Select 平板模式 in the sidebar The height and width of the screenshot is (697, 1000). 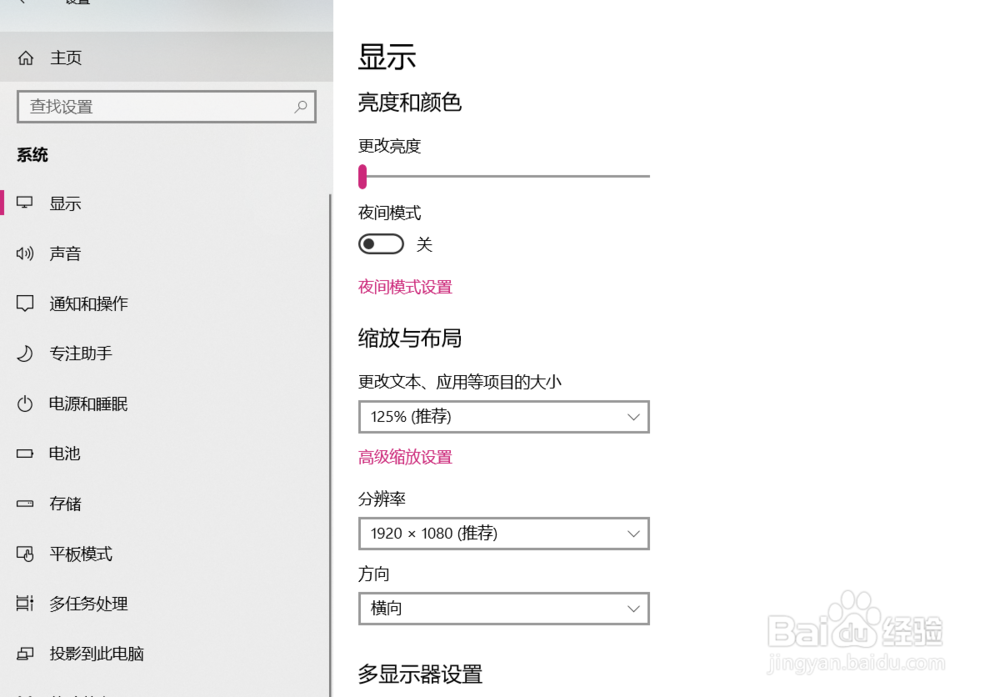80,554
